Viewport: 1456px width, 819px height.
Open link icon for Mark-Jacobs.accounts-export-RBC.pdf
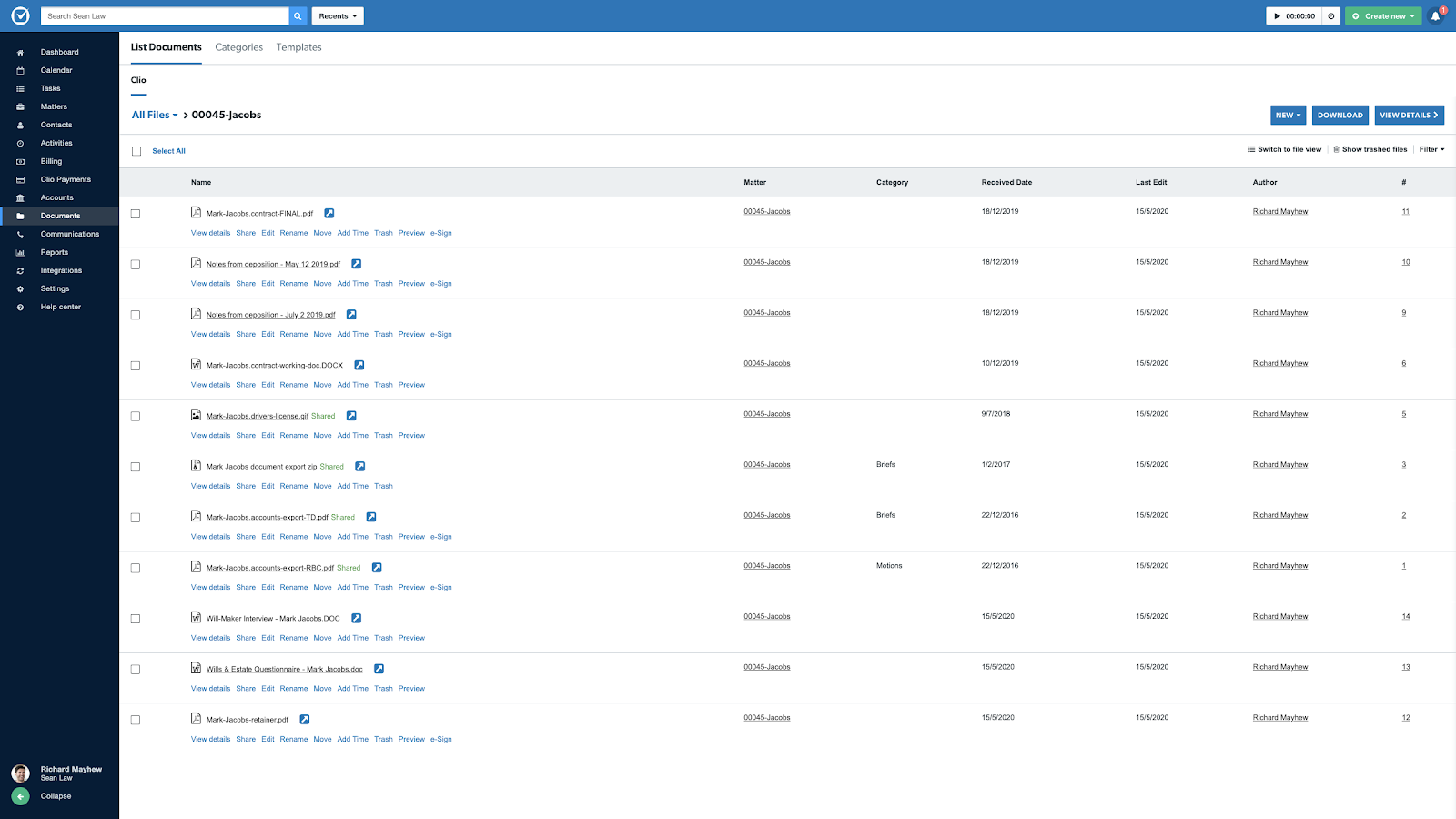click(377, 568)
